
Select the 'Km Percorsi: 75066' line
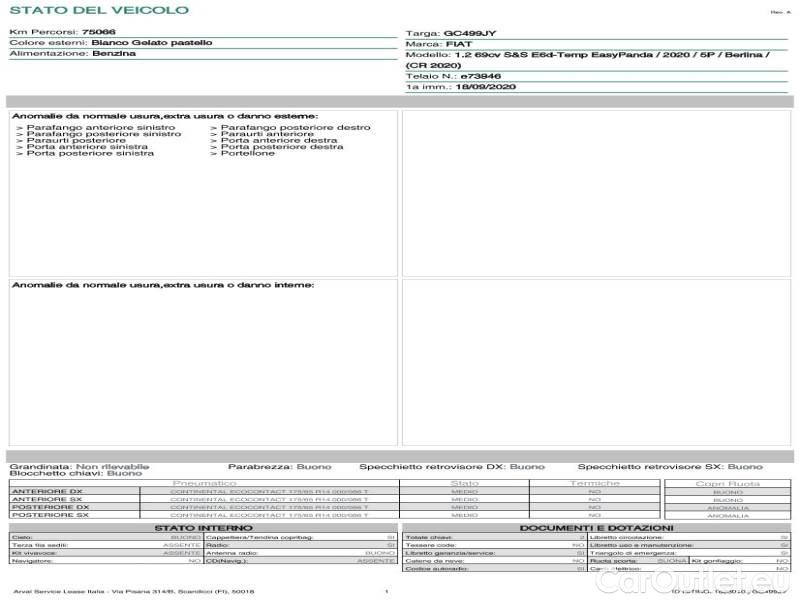point(62,32)
